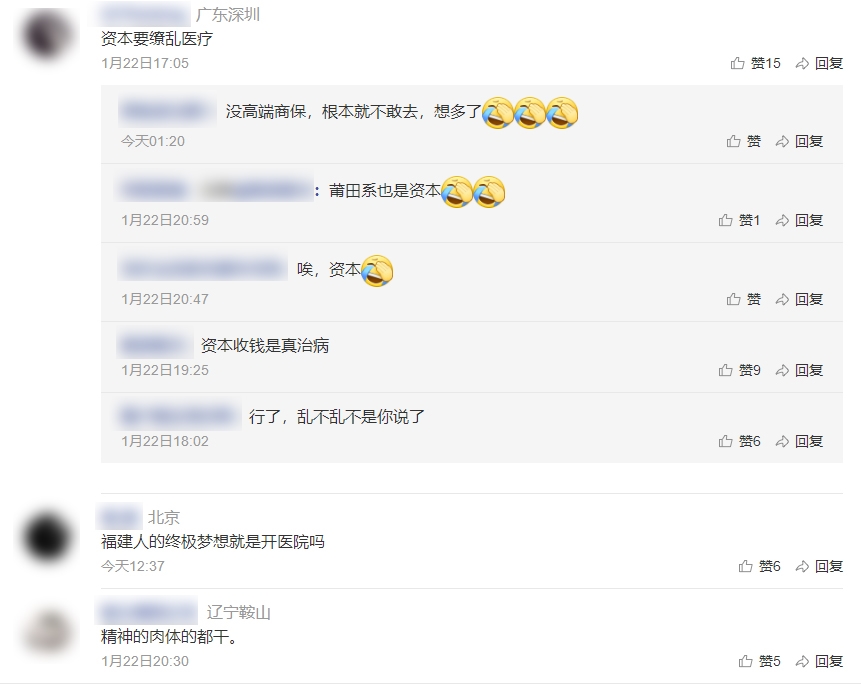Image resolution: width=861 pixels, height=689 pixels.
Task: Like the 资本要缭乱医疗 comment with 15 likes
Action: point(755,63)
